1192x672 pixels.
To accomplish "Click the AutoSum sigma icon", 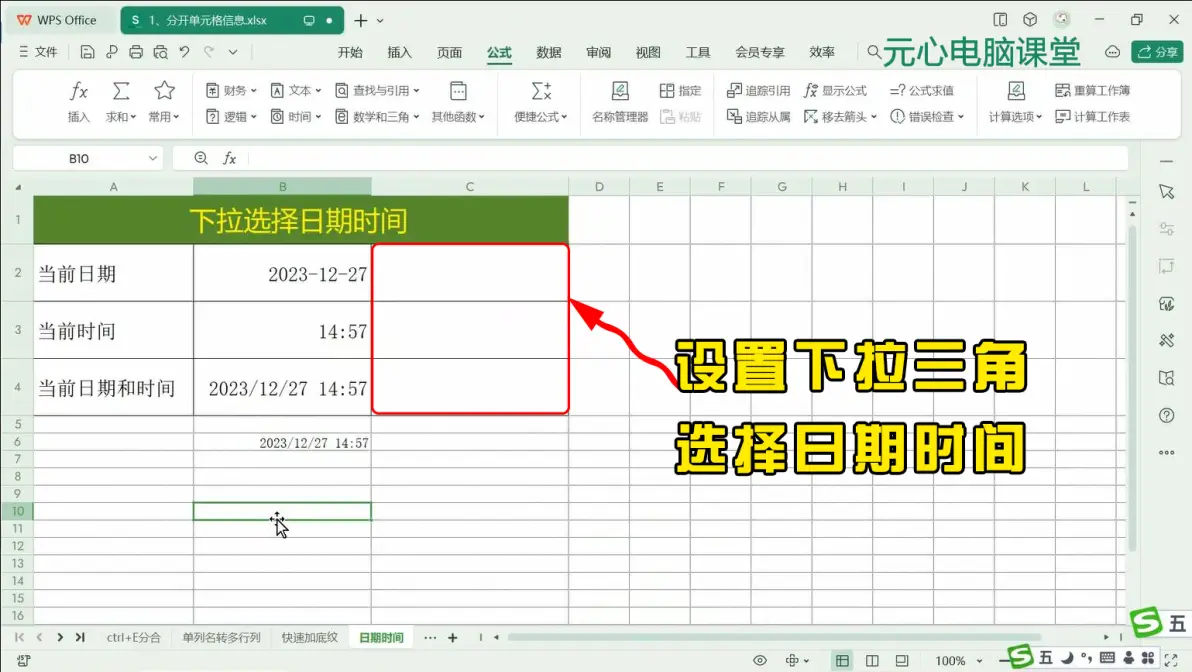I will 120,92.
